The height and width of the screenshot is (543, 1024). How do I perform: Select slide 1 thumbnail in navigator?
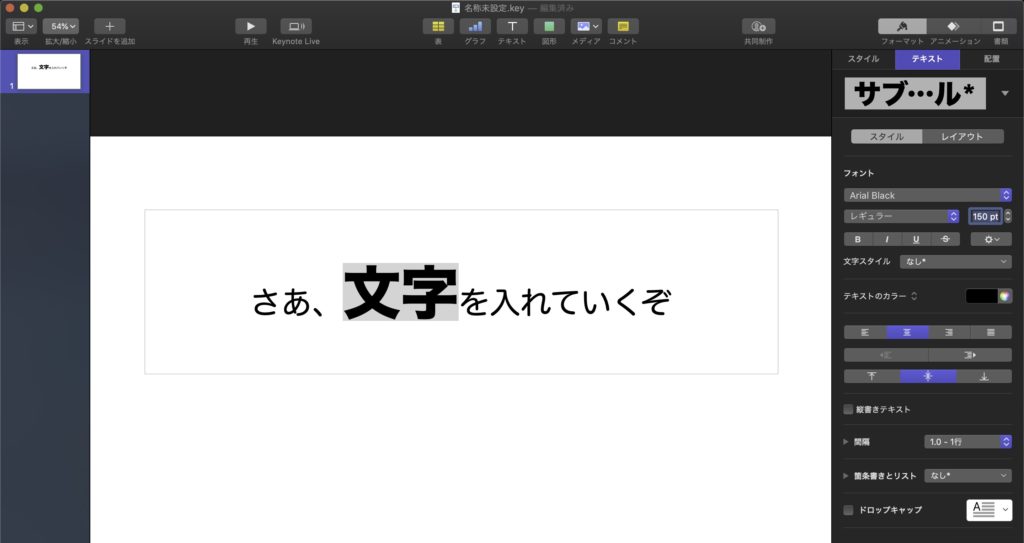49,71
